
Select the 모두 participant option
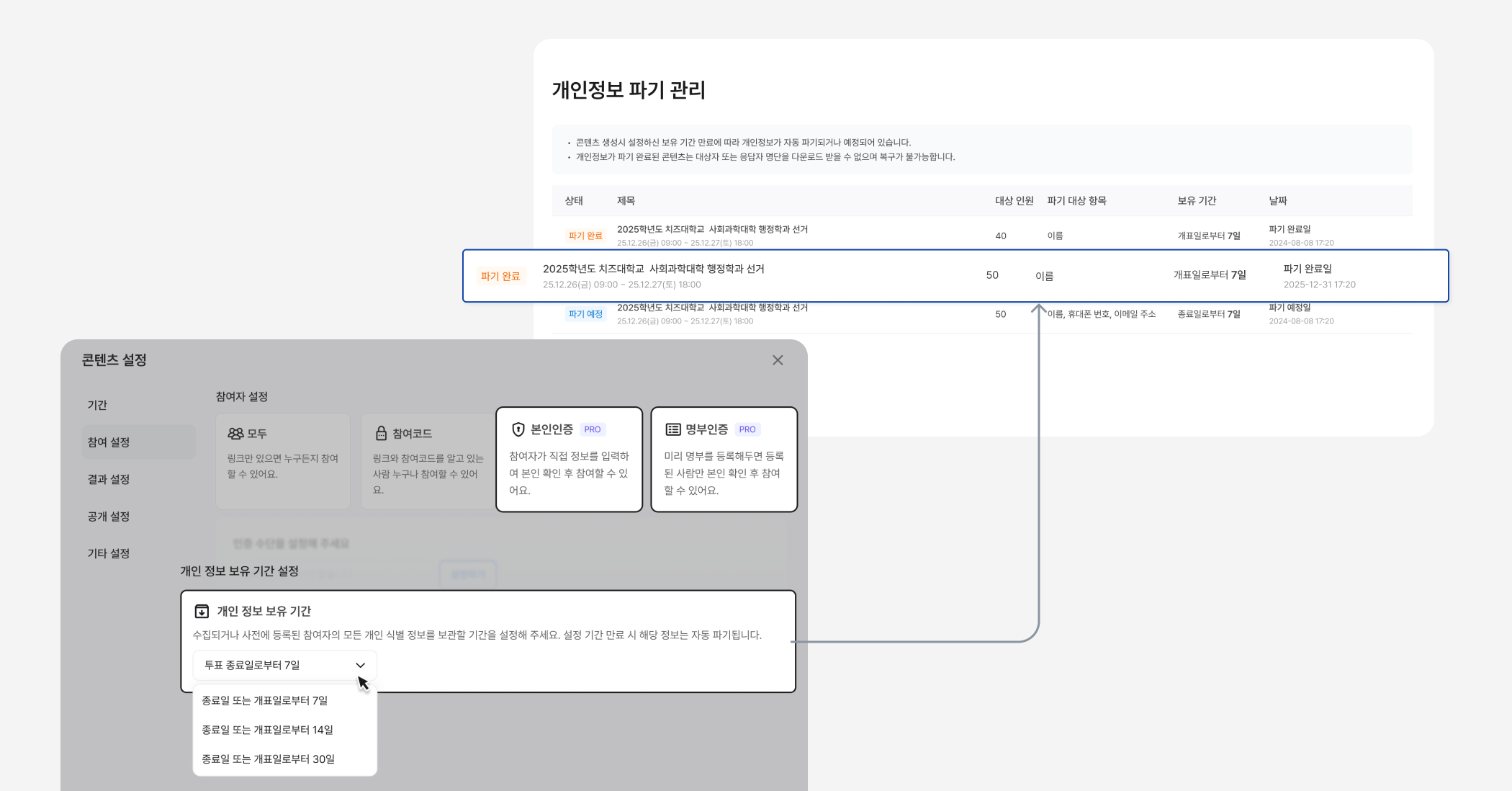pos(283,461)
